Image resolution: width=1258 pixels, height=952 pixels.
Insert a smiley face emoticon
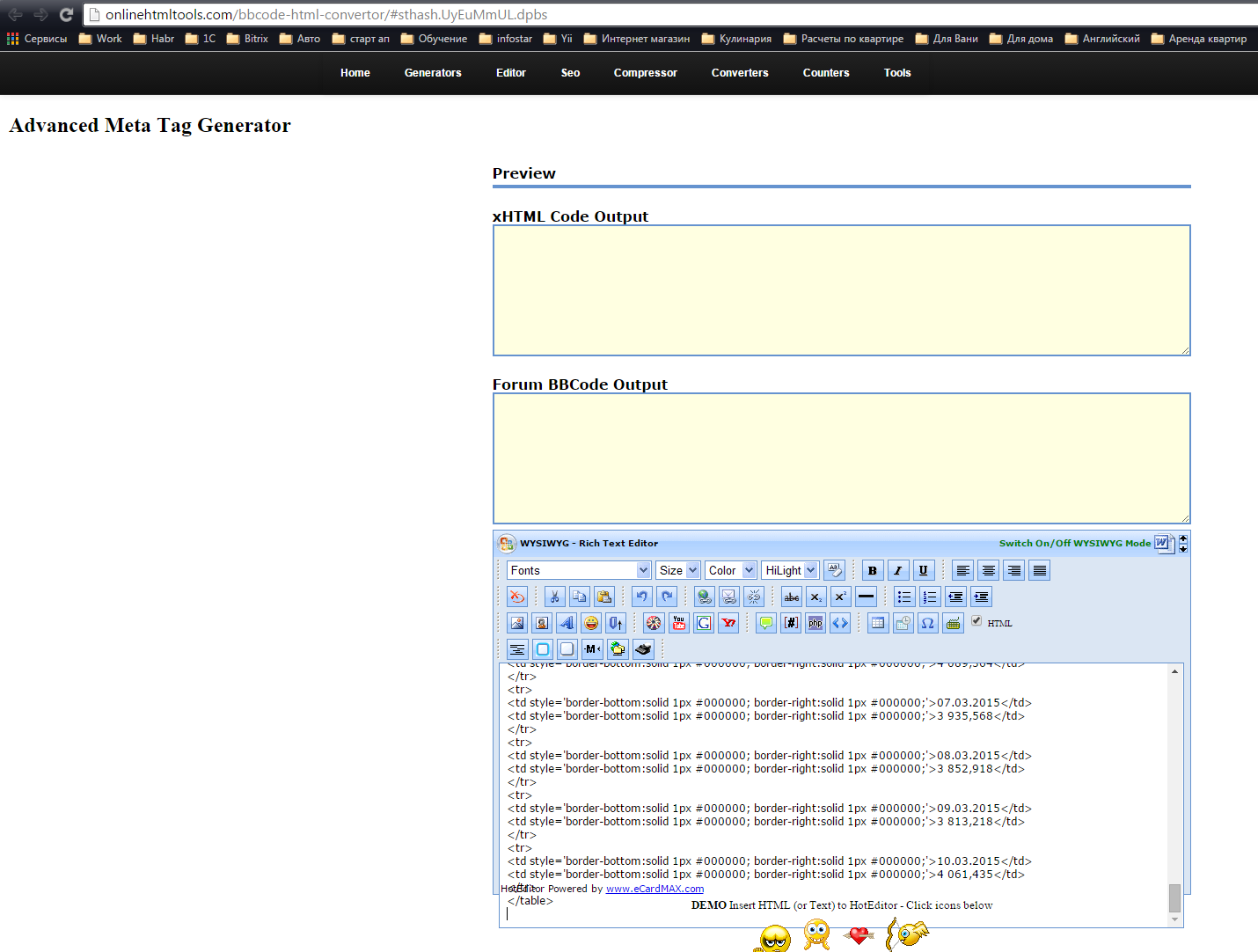point(591,623)
